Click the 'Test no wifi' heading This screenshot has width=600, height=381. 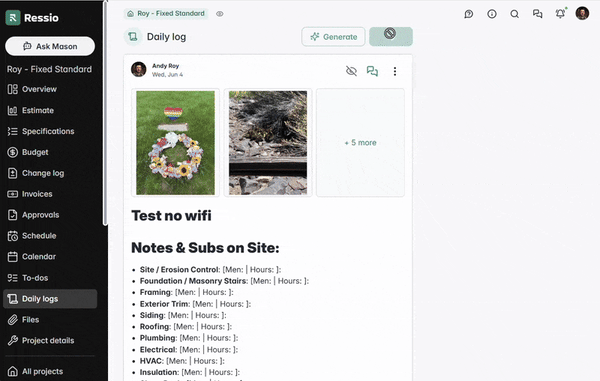[171, 216]
